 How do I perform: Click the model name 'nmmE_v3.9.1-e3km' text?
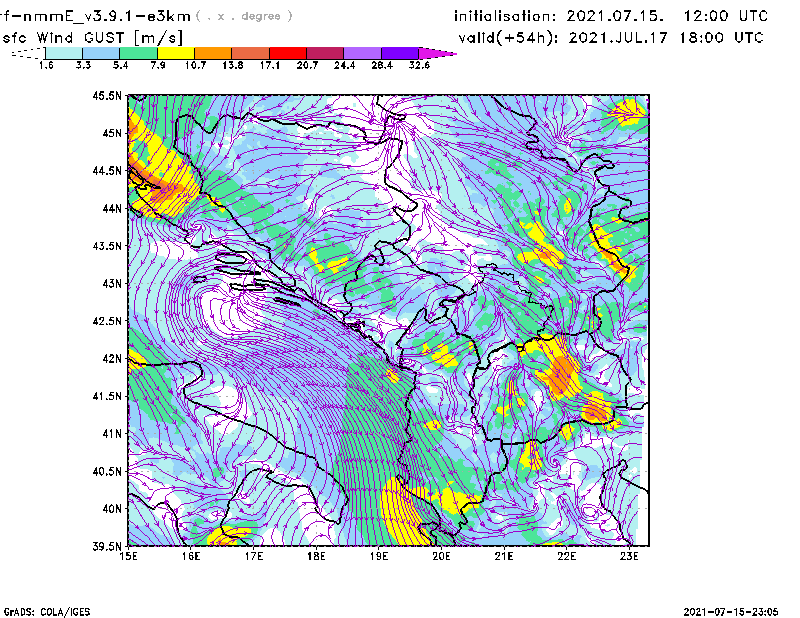[x=107, y=16]
